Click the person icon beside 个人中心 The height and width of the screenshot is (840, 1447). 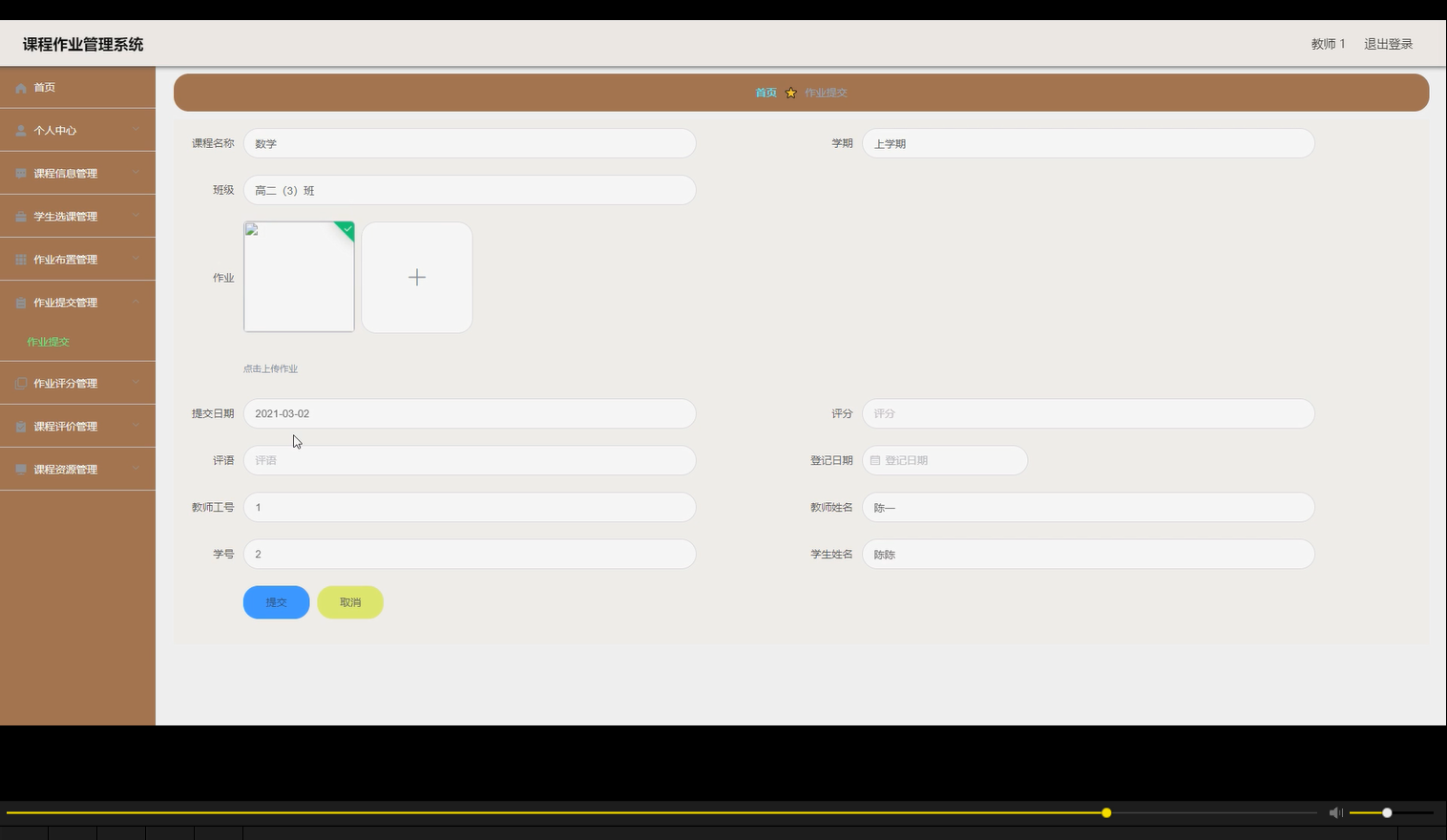[21, 131]
